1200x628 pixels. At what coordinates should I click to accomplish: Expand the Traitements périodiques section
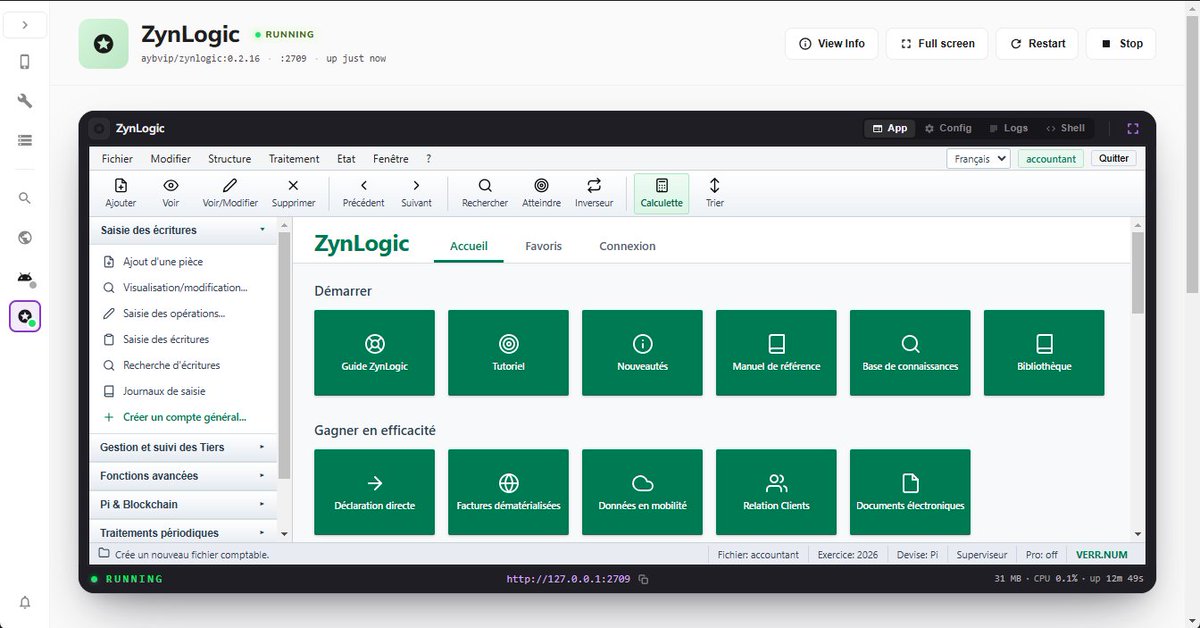[184, 533]
